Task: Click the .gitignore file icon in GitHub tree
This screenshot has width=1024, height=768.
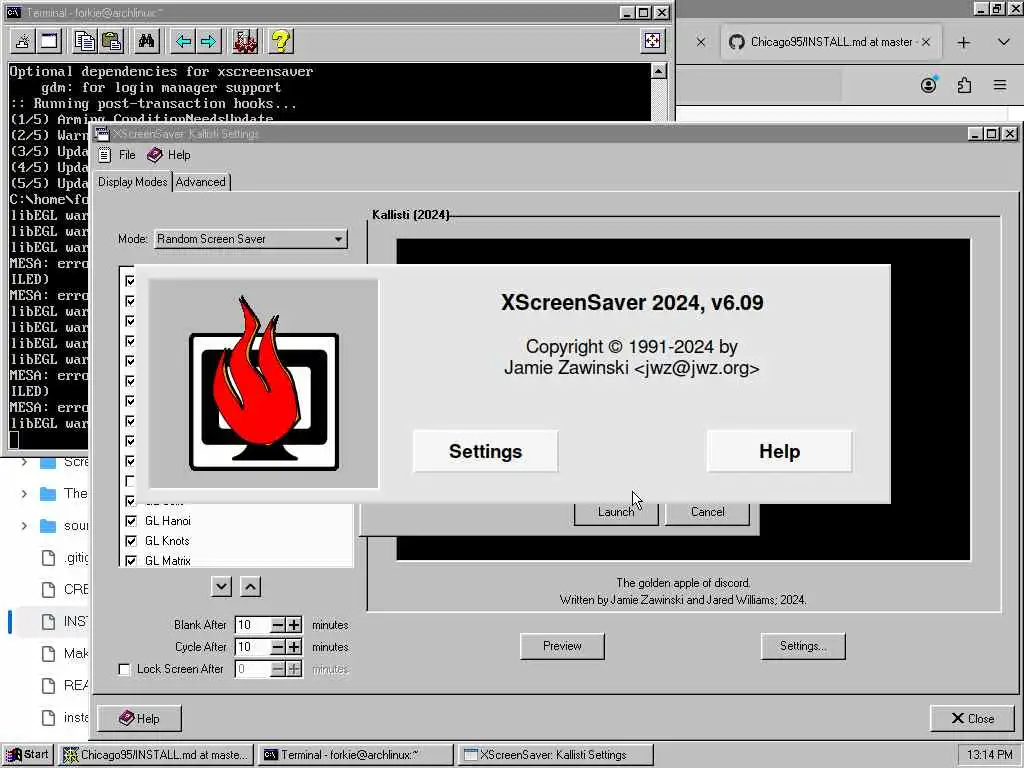Action: [x=48, y=558]
